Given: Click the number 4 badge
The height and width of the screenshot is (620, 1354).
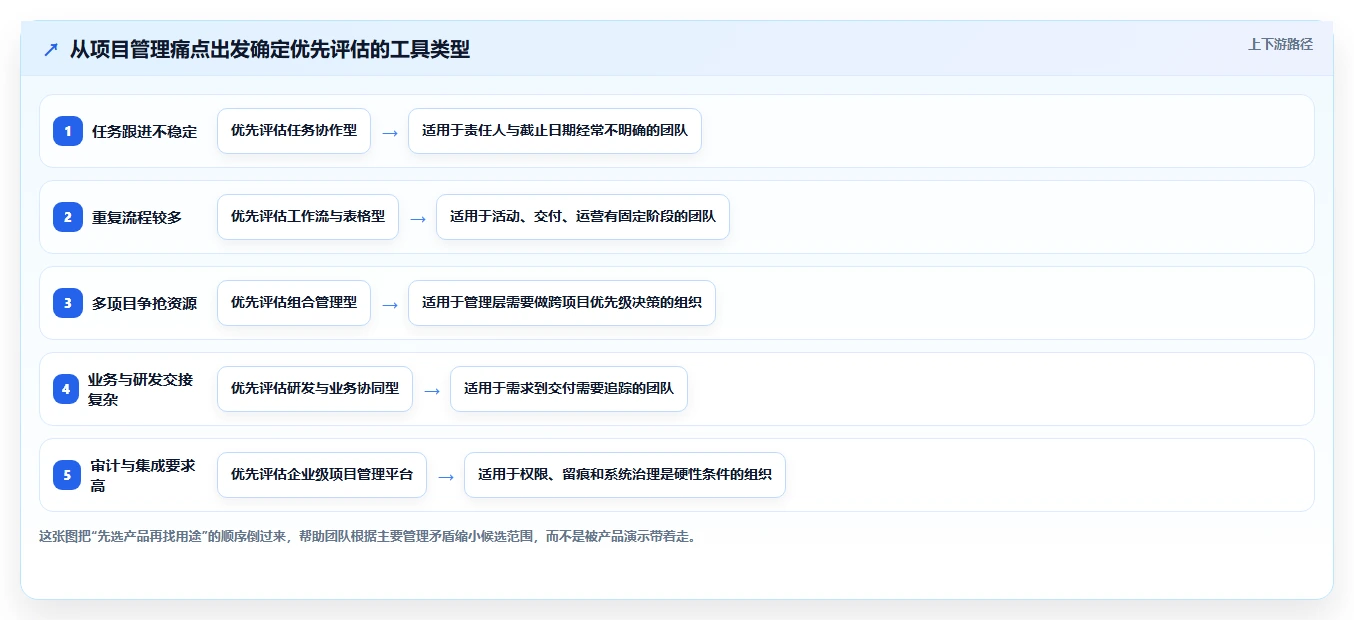Looking at the screenshot, I should (x=66, y=389).
